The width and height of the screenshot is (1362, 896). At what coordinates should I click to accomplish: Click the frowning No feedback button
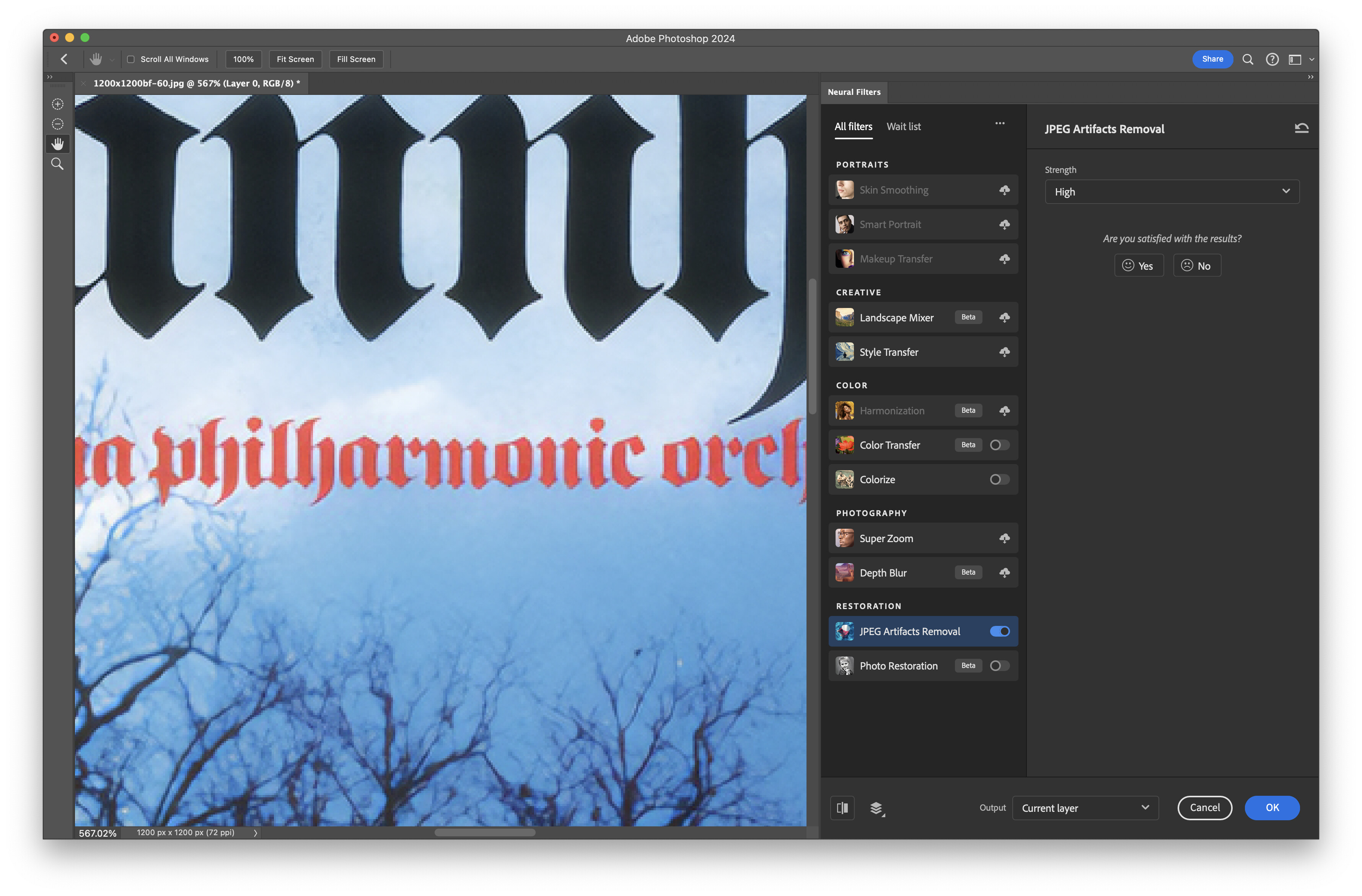click(x=1197, y=266)
